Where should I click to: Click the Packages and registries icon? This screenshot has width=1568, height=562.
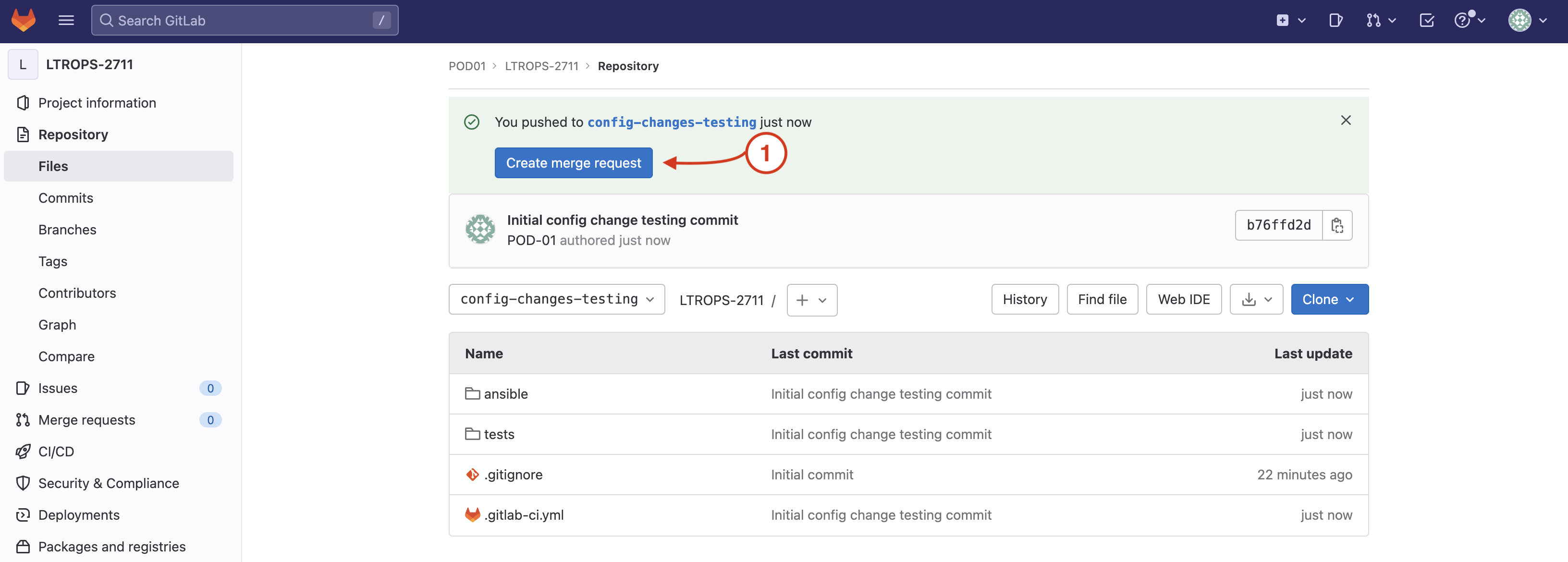pyautogui.click(x=23, y=546)
